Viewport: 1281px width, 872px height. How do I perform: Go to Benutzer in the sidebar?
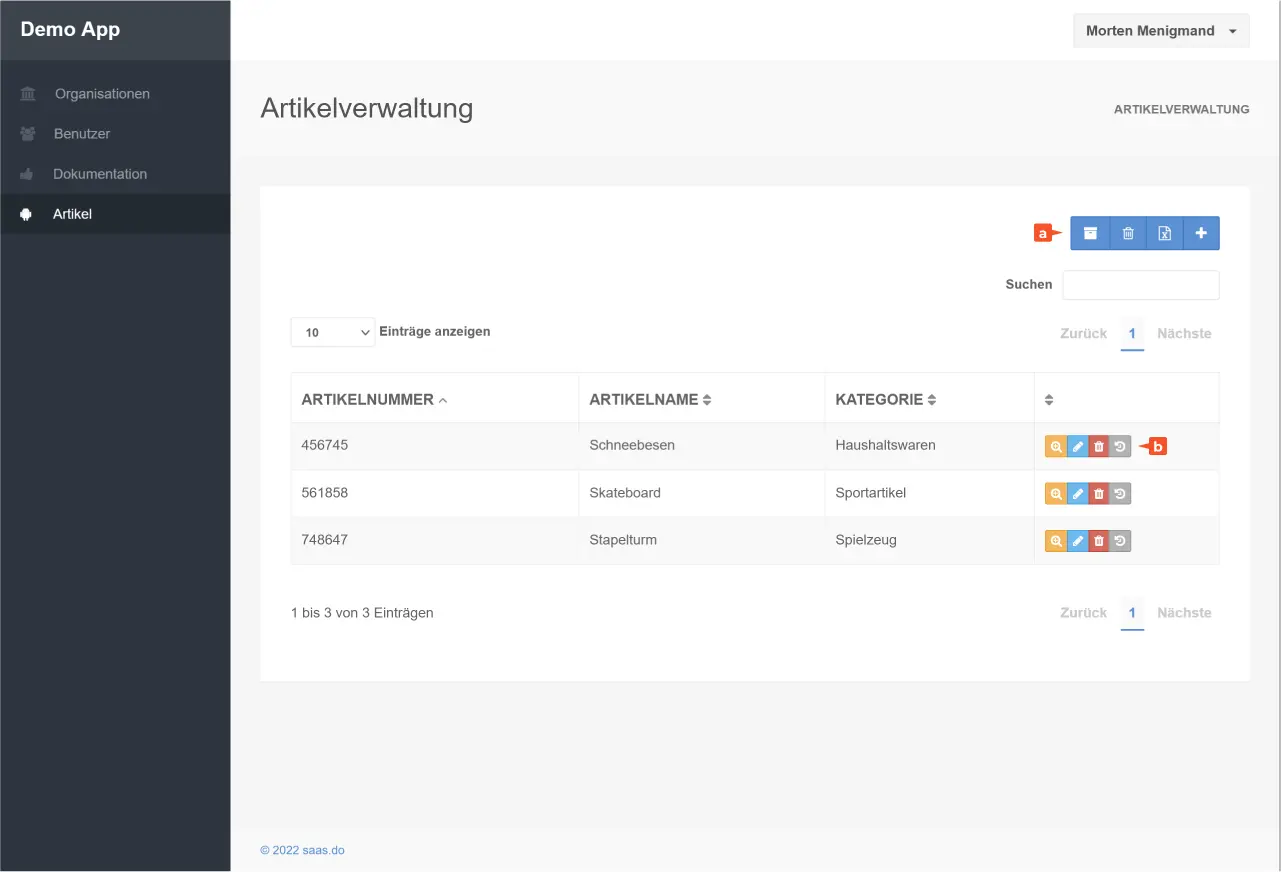(81, 134)
